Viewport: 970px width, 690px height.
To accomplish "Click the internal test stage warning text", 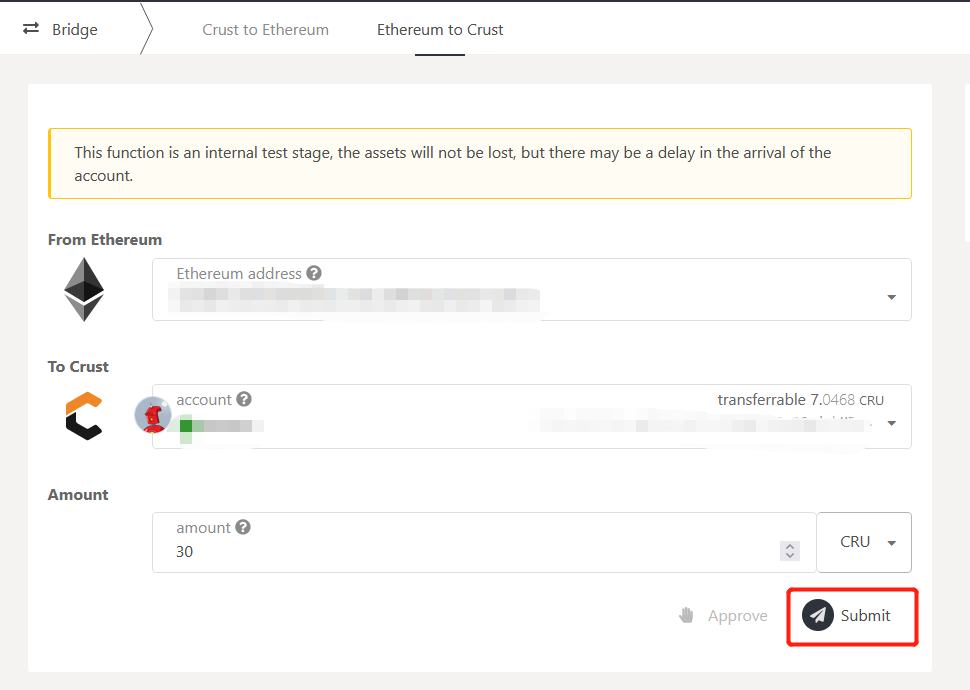I will point(453,164).
